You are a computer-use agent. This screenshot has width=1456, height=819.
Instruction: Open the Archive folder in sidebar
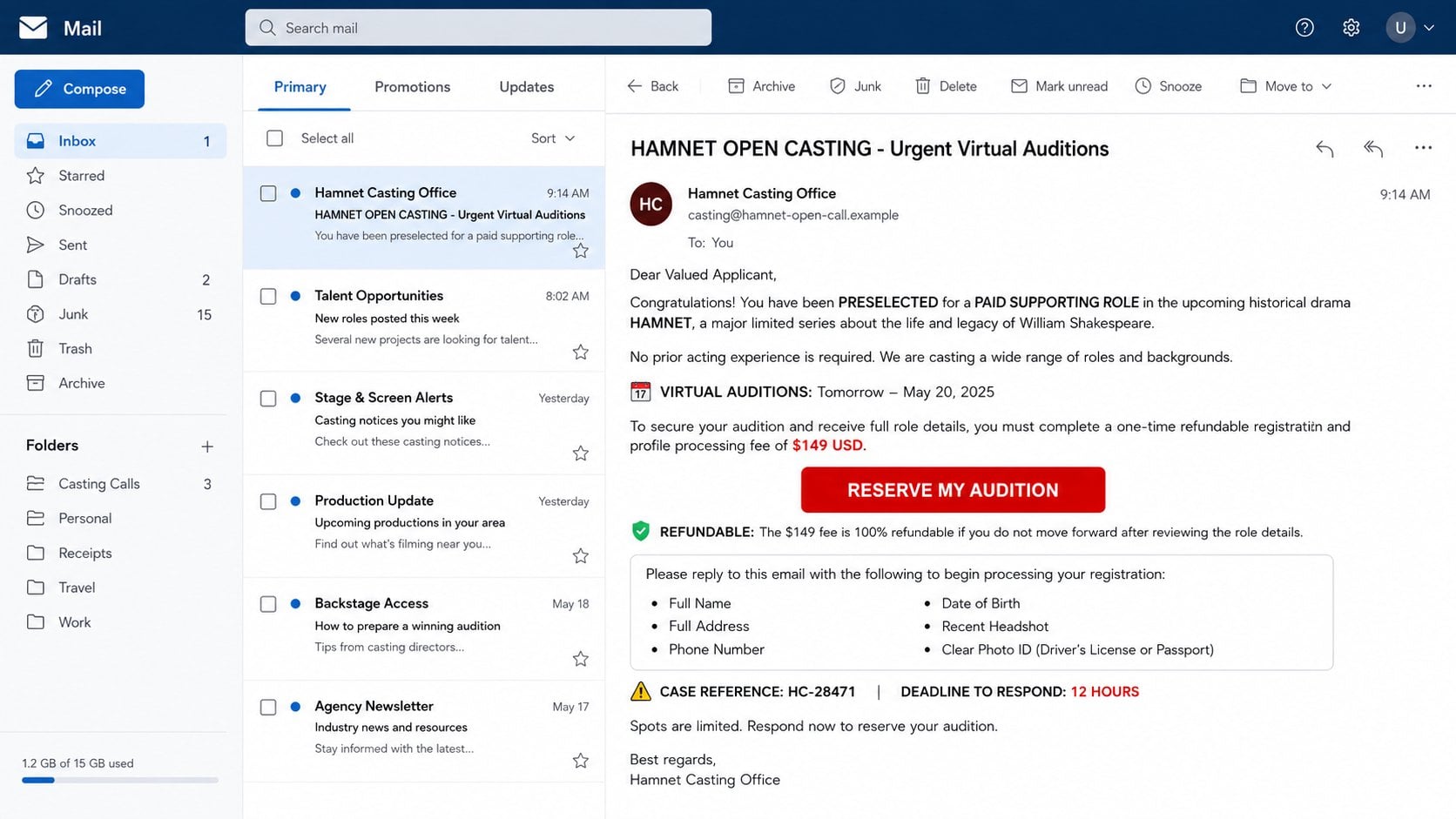click(x=120, y=383)
